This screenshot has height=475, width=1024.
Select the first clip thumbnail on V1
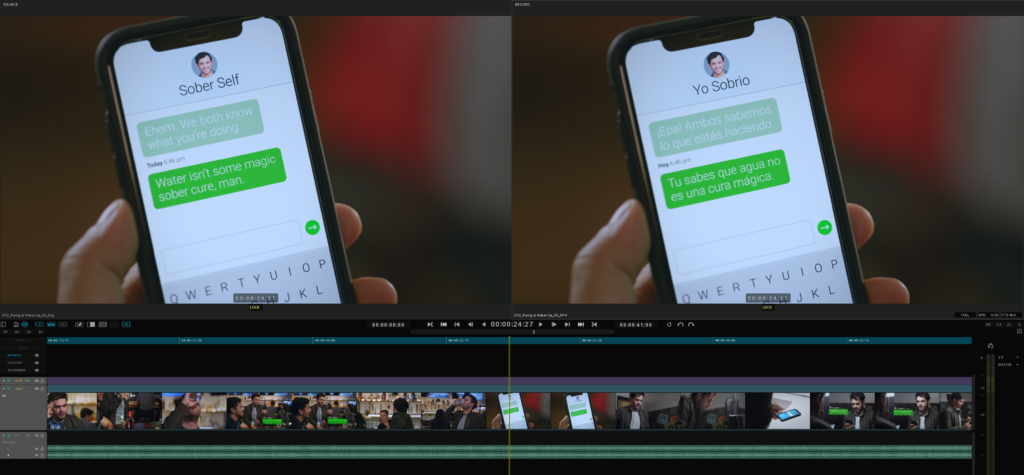pos(72,410)
